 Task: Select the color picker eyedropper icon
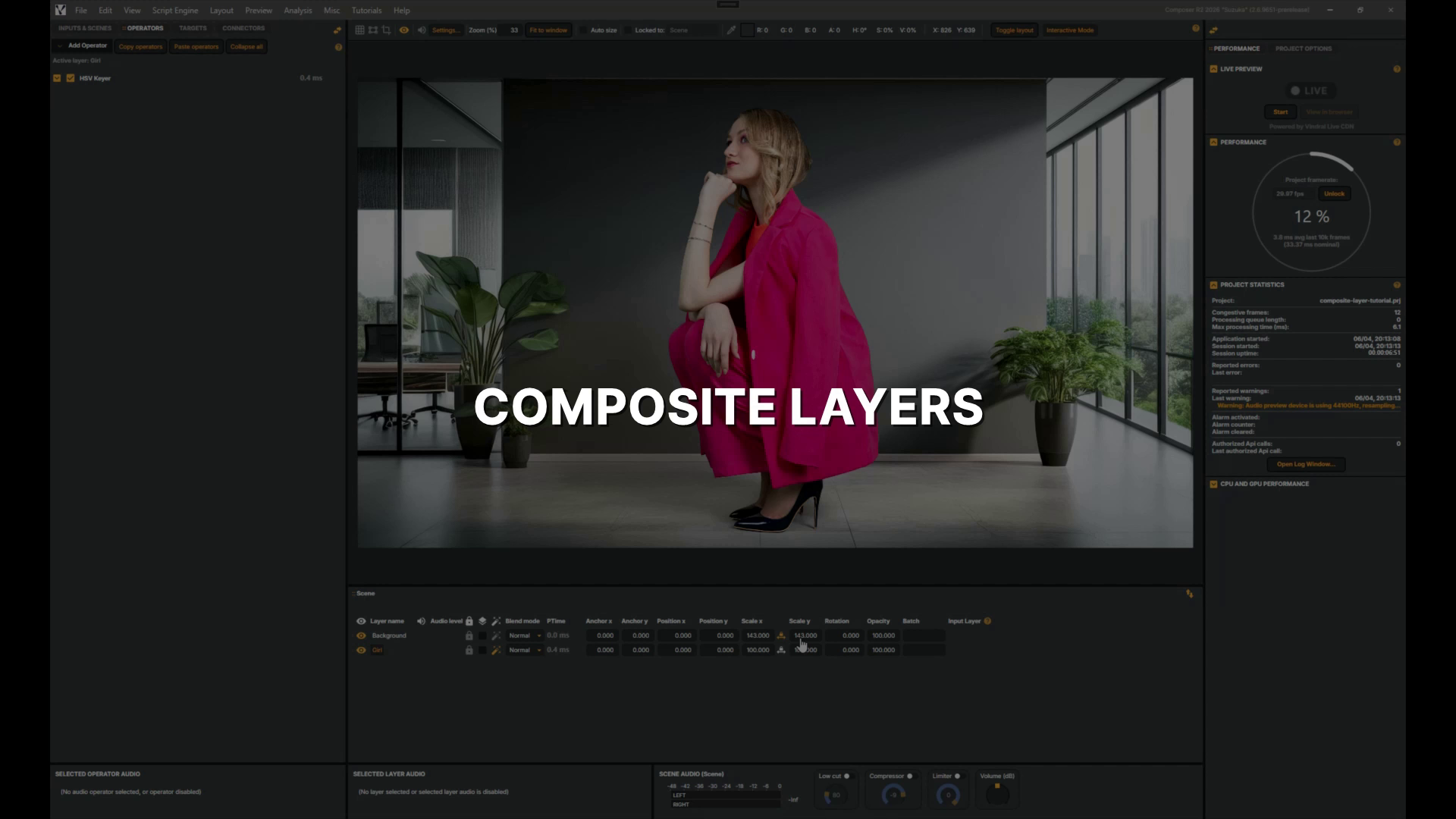[x=731, y=30]
